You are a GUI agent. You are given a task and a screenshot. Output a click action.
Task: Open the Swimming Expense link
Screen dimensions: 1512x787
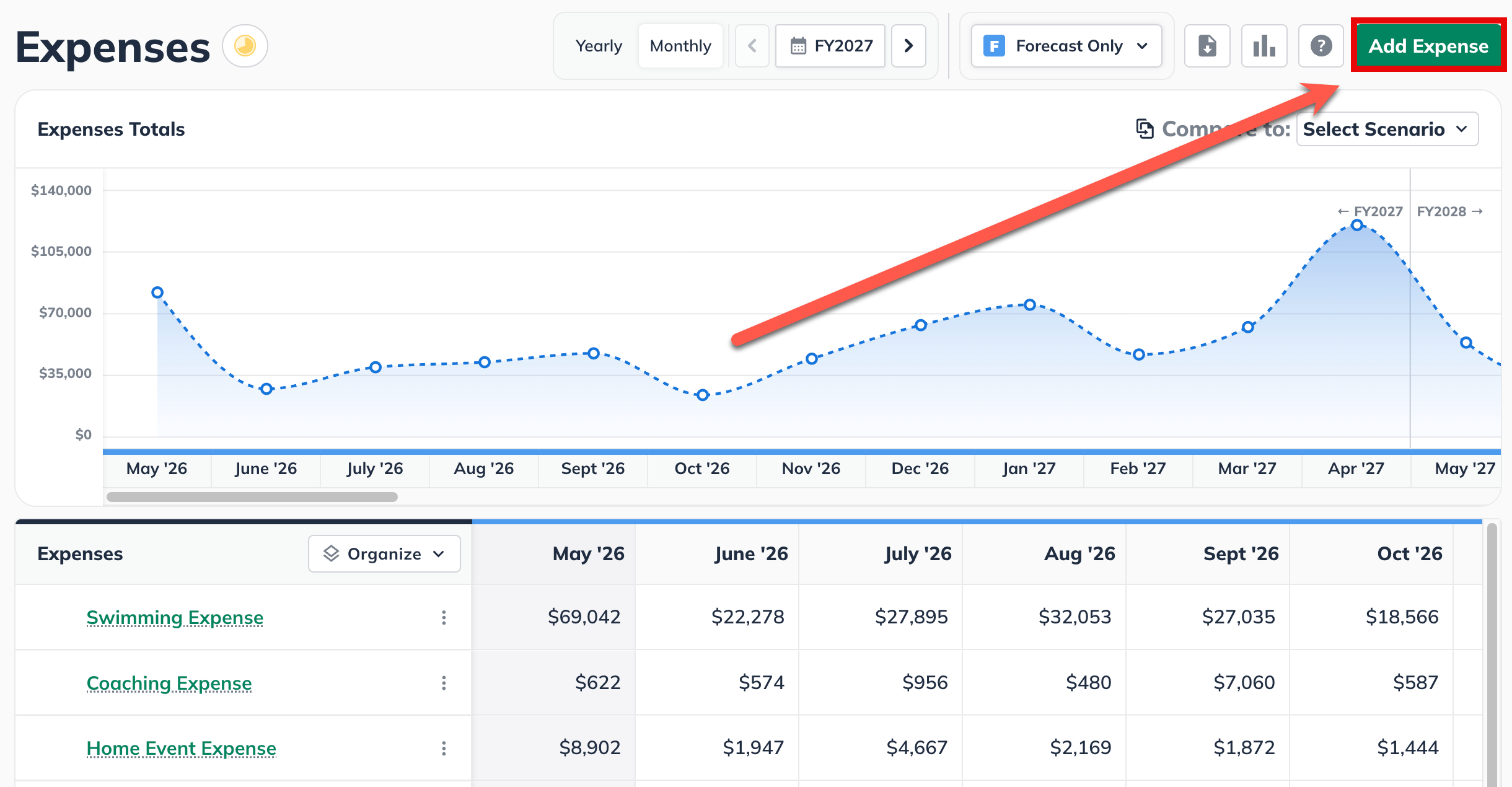coord(175,617)
